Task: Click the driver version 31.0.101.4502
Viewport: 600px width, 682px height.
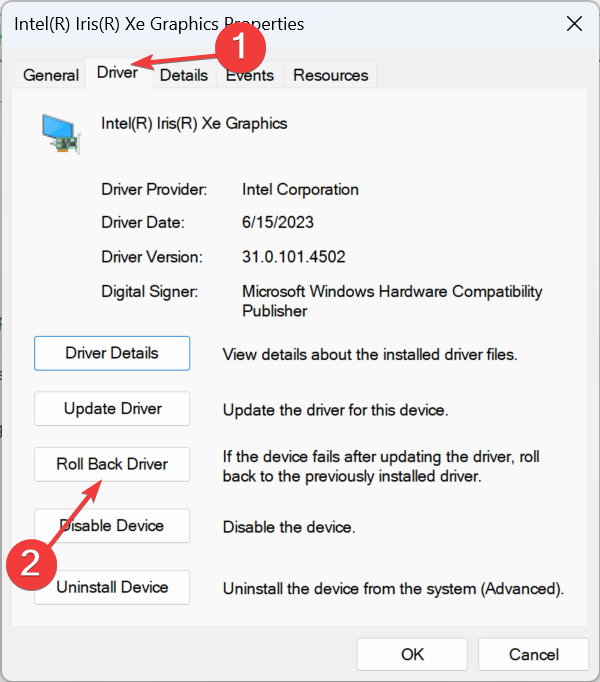Action: coord(293,257)
